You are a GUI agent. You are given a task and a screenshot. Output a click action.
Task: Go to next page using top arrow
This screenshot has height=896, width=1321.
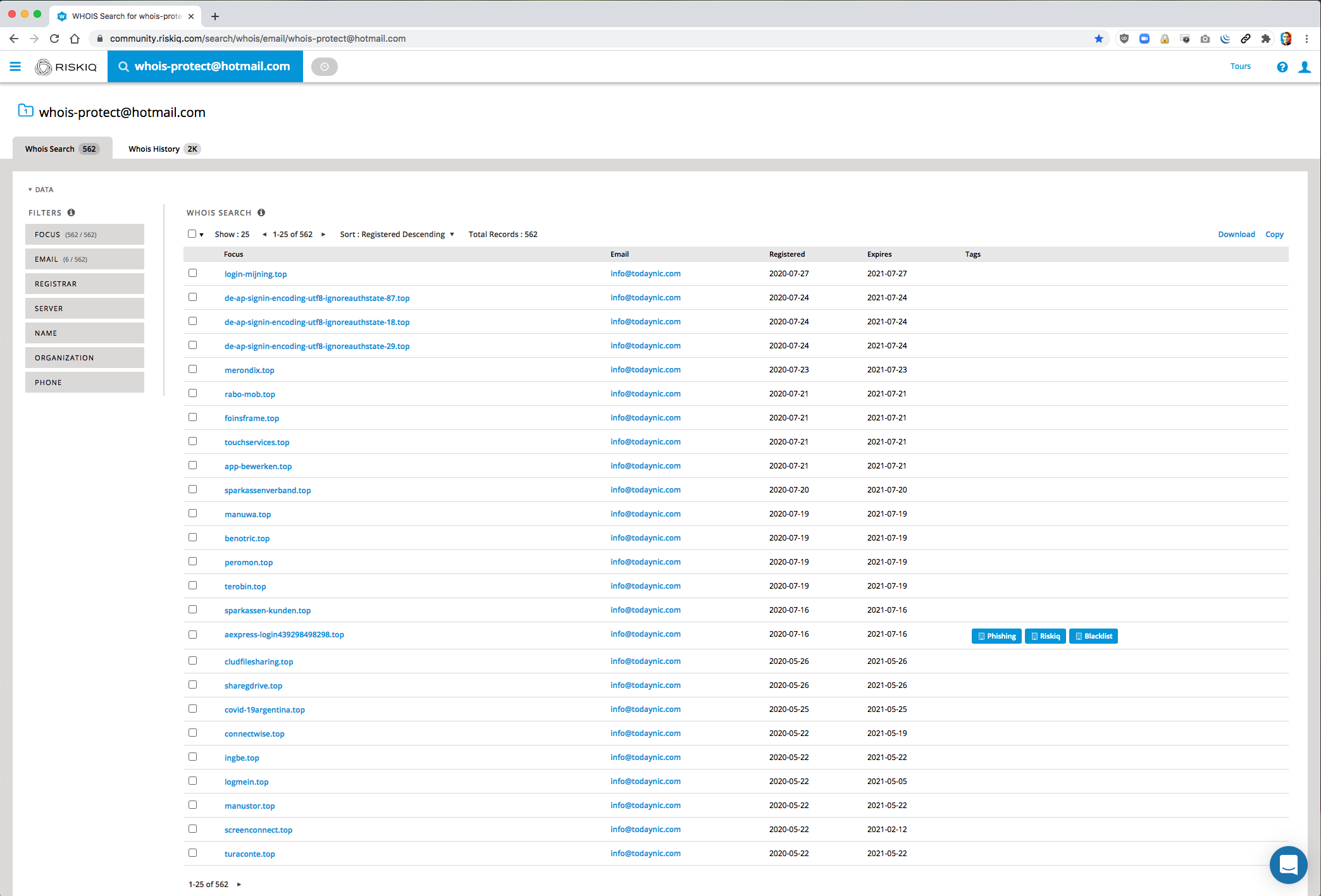coord(323,235)
